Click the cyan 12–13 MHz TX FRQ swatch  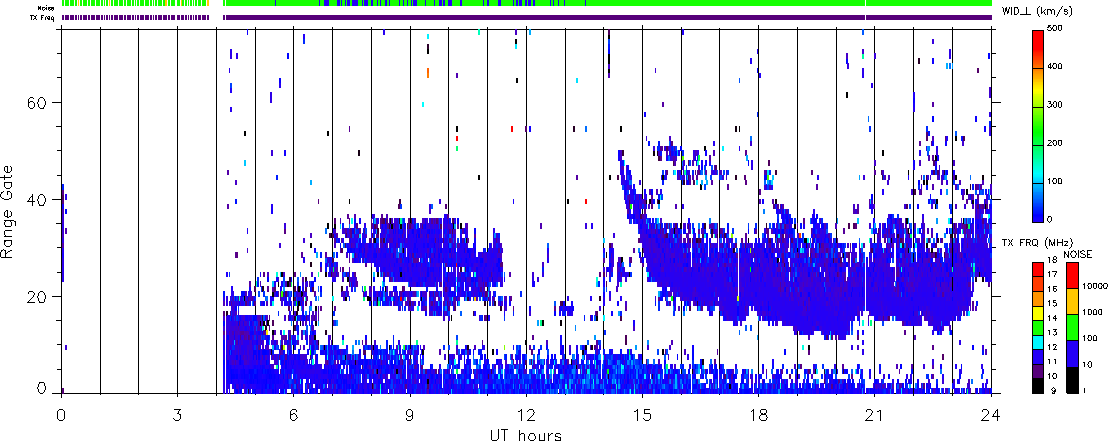tap(1039, 341)
